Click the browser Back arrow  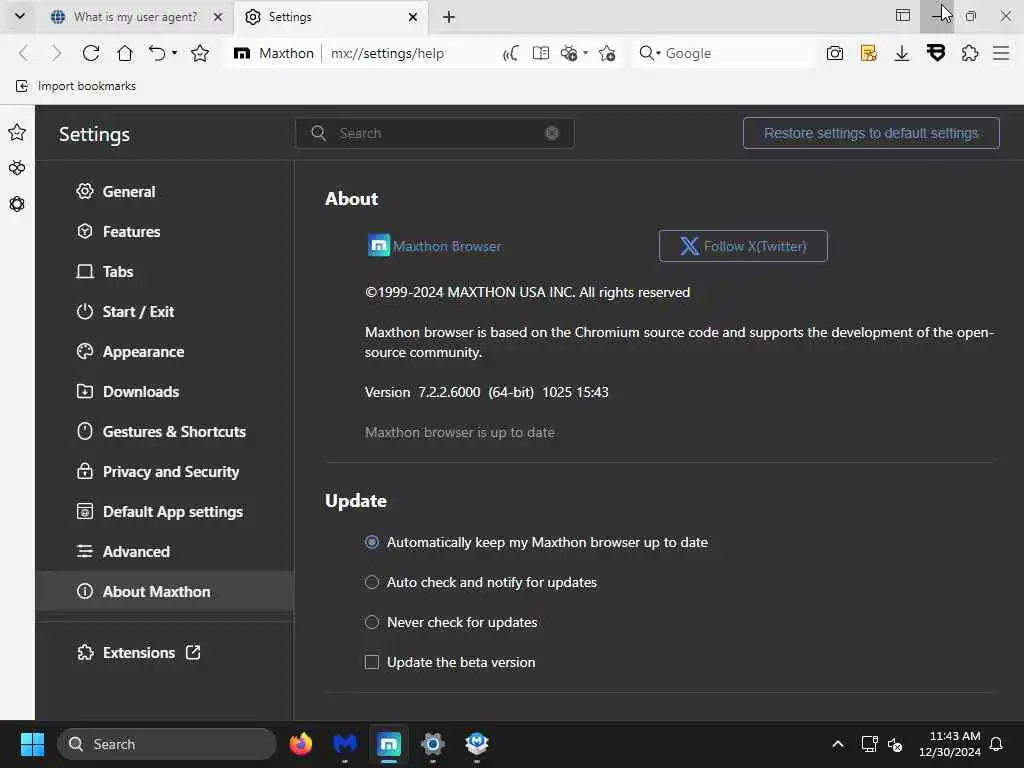[x=24, y=53]
